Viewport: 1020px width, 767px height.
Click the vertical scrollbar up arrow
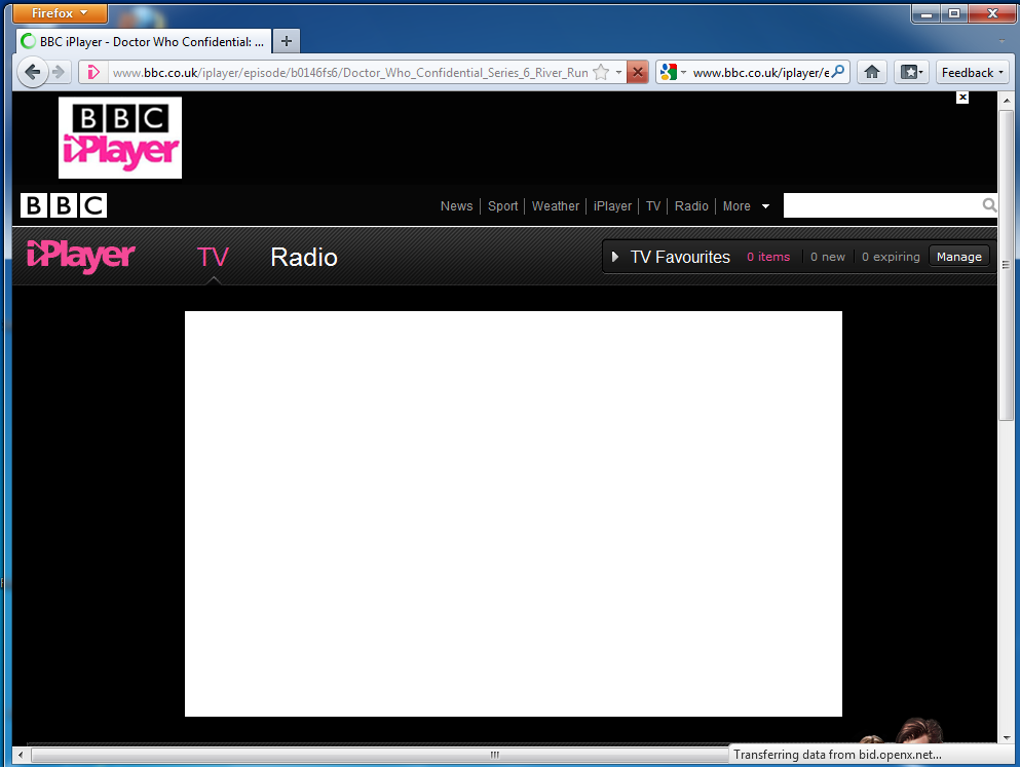[x=1006, y=101]
